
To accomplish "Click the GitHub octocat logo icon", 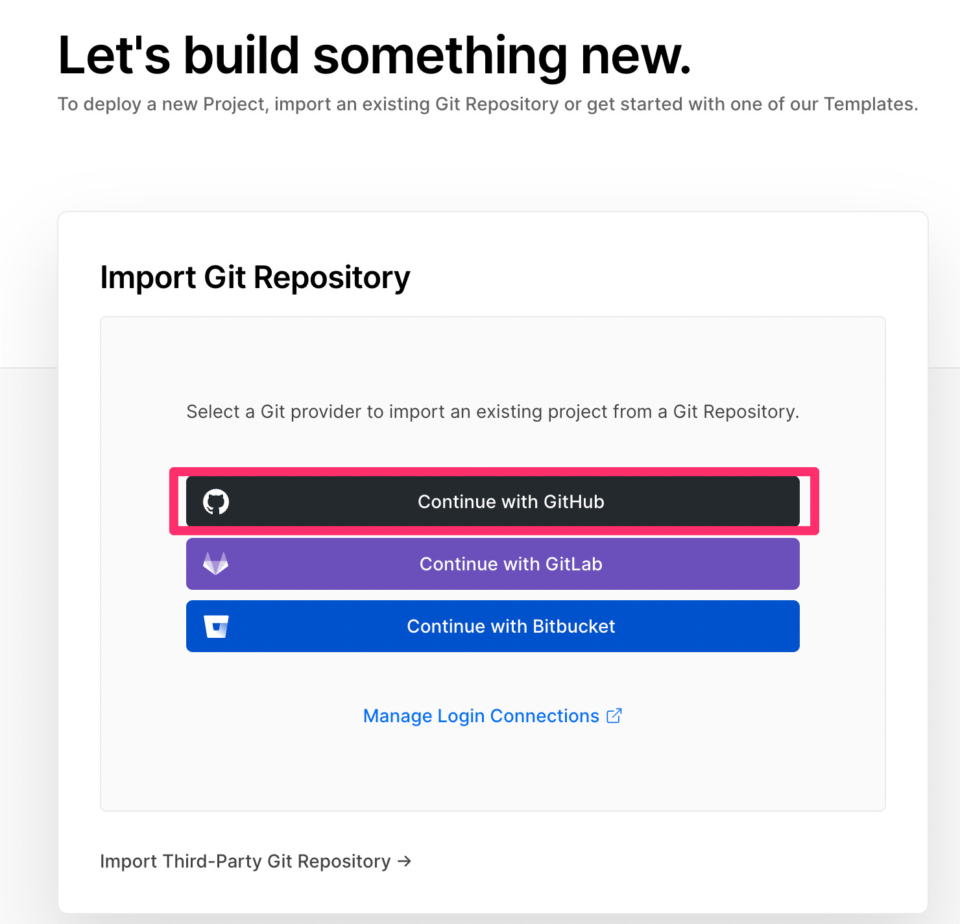I will (216, 501).
